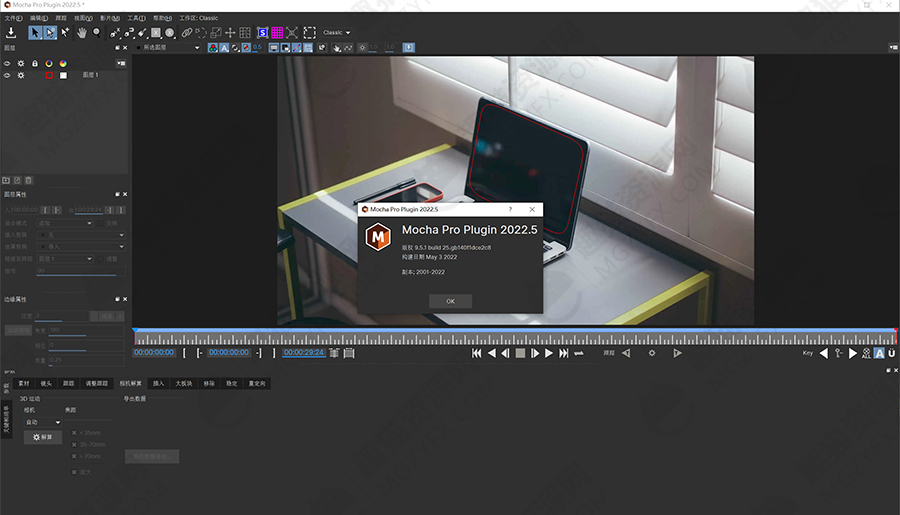This screenshot has height=515, width=900.
Task: Toggle the < 35mm checkbox
Action: coord(74,433)
